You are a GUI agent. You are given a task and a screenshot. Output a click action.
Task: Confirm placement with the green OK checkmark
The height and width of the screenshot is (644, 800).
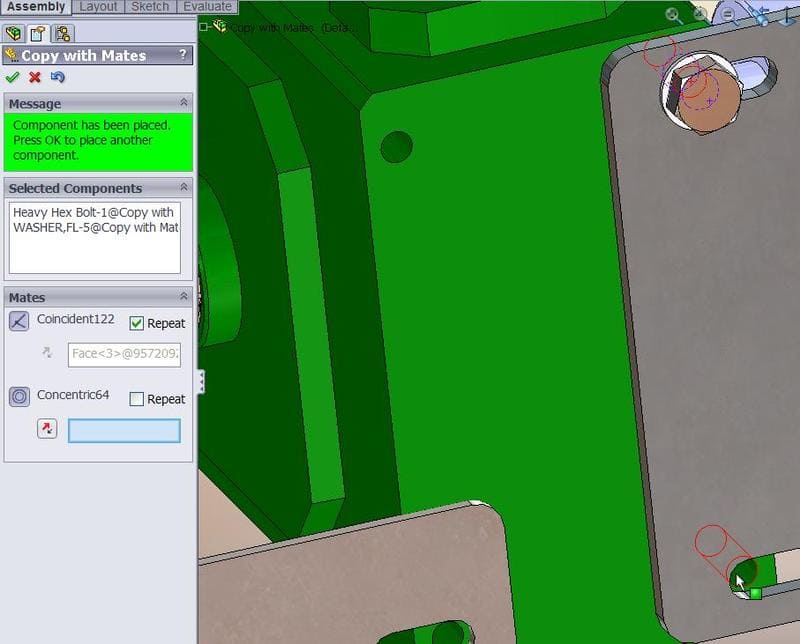12,77
